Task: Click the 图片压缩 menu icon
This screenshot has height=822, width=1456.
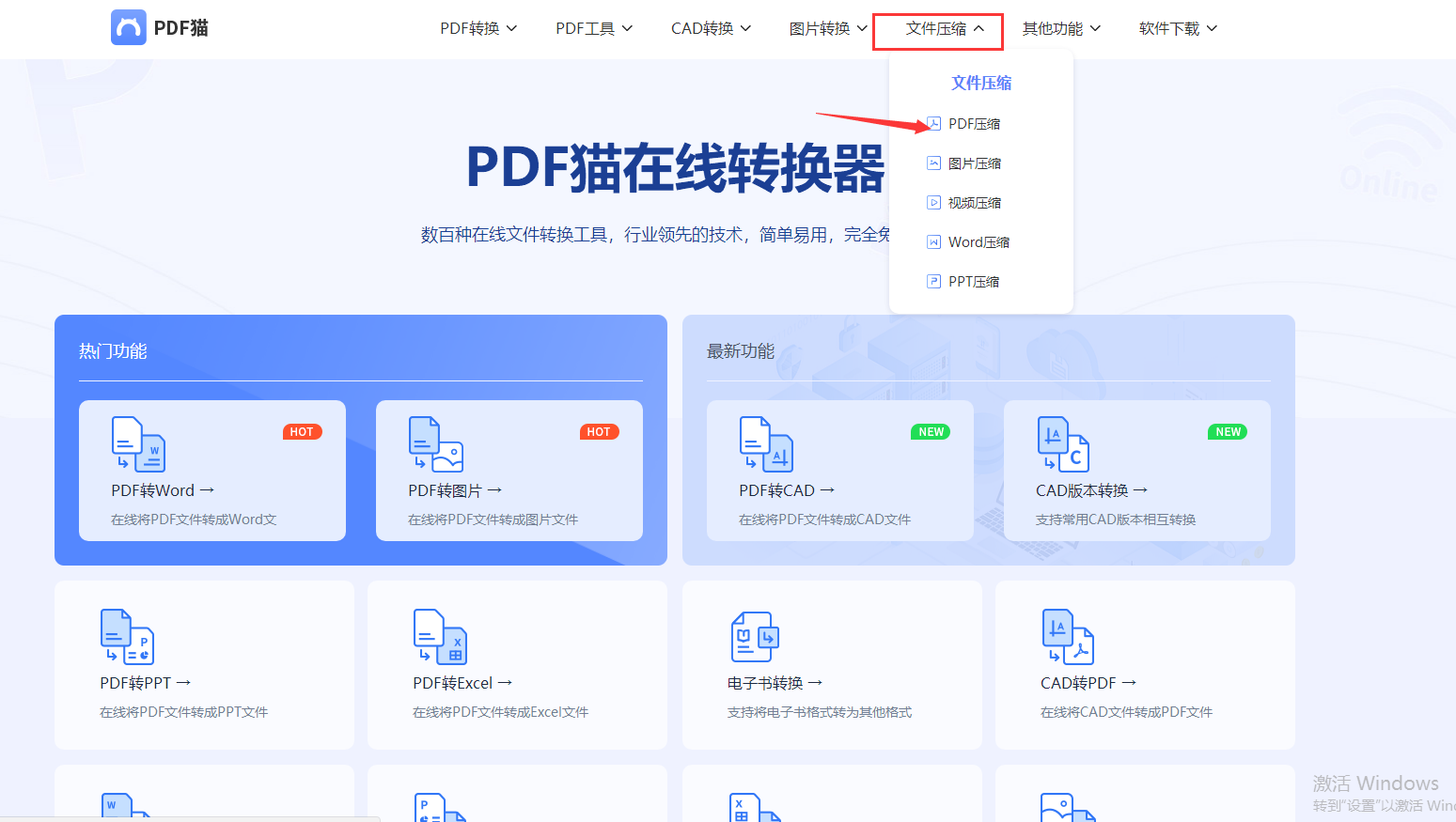Action: click(x=933, y=163)
